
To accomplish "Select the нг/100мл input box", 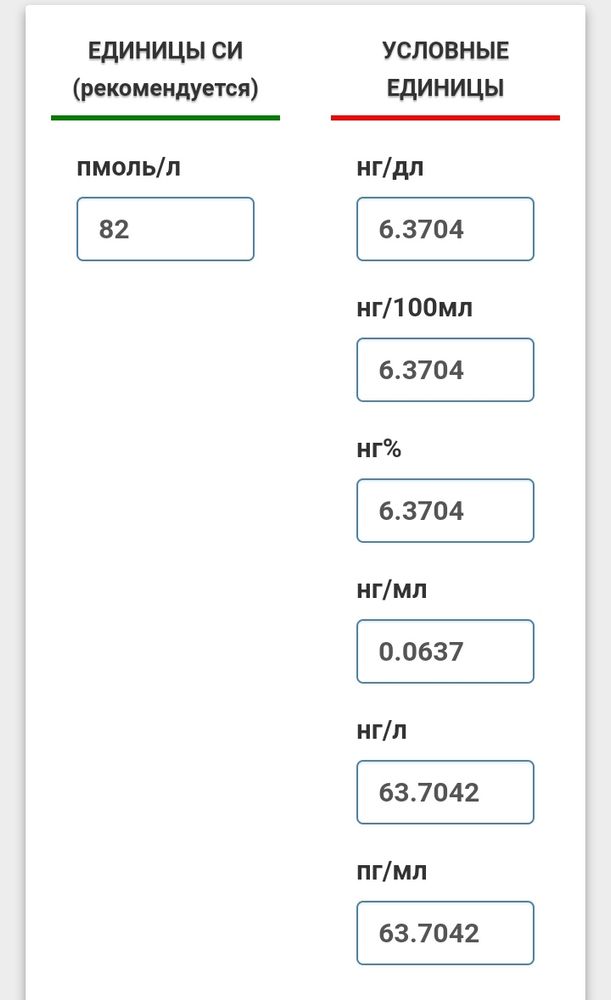I will (x=445, y=370).
